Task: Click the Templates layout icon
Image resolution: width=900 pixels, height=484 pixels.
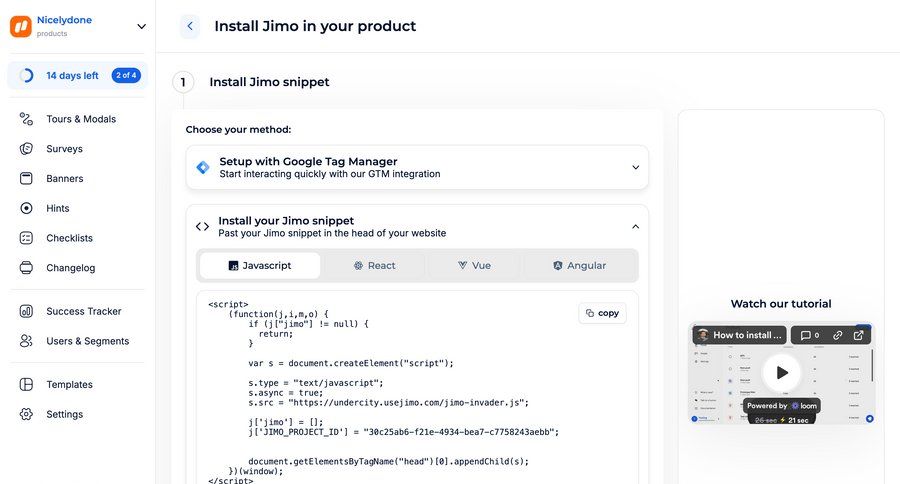Action: pyautogui.click(x=26, y=385)
